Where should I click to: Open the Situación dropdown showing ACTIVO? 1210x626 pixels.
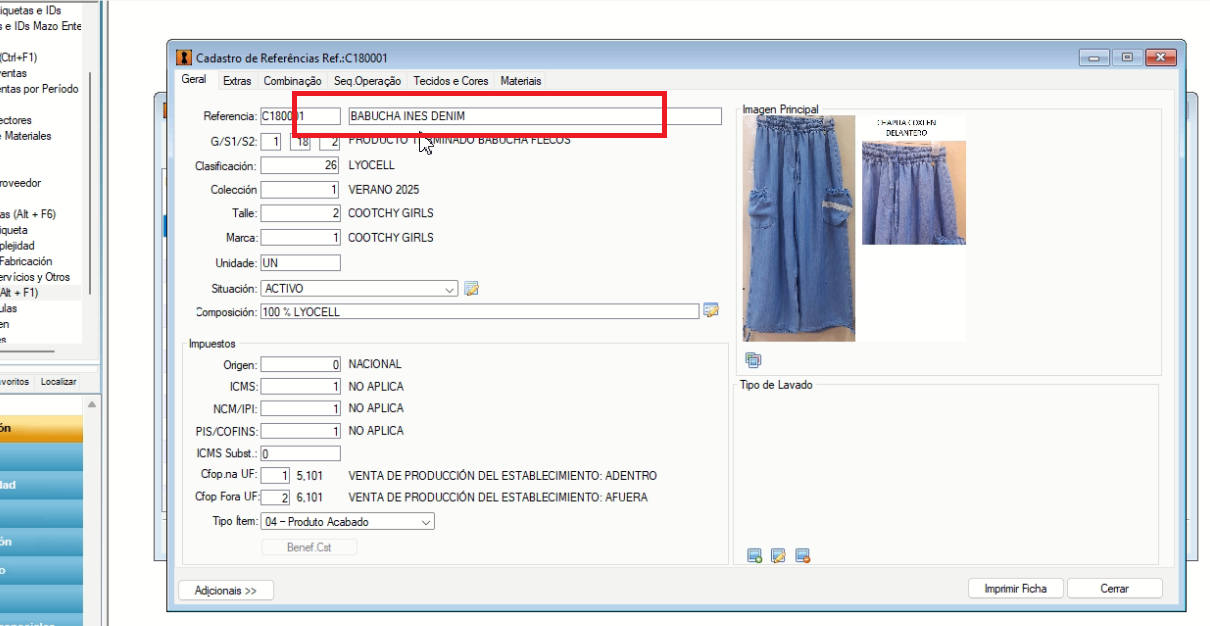pos(359,288)
